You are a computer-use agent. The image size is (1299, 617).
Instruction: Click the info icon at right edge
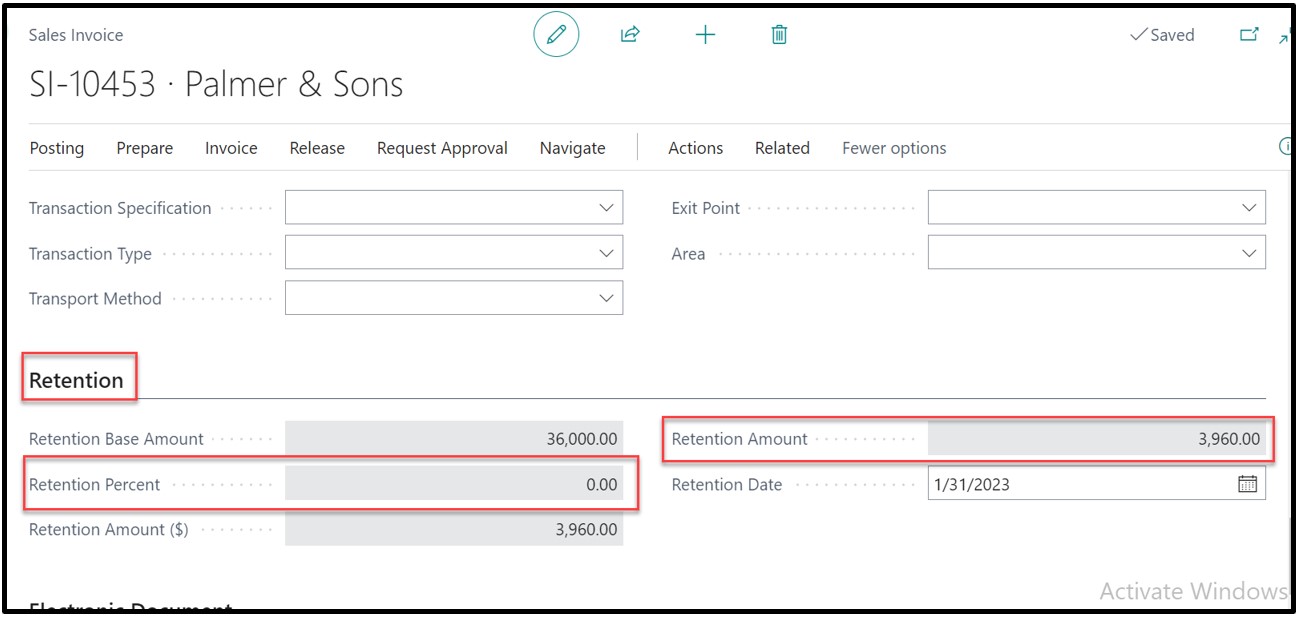click(x=1286, y=147)
